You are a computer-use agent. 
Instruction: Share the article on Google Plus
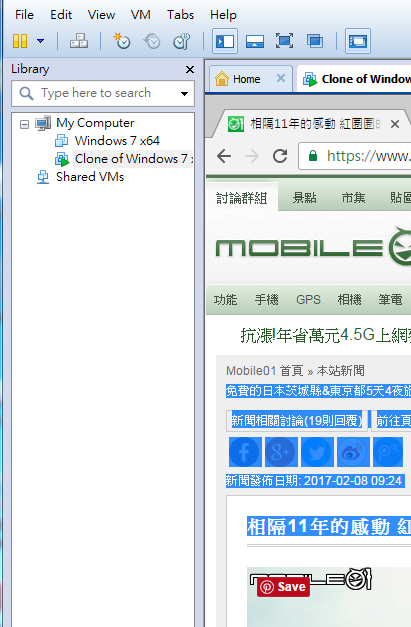pyautogui.click(x=281, y=452)
